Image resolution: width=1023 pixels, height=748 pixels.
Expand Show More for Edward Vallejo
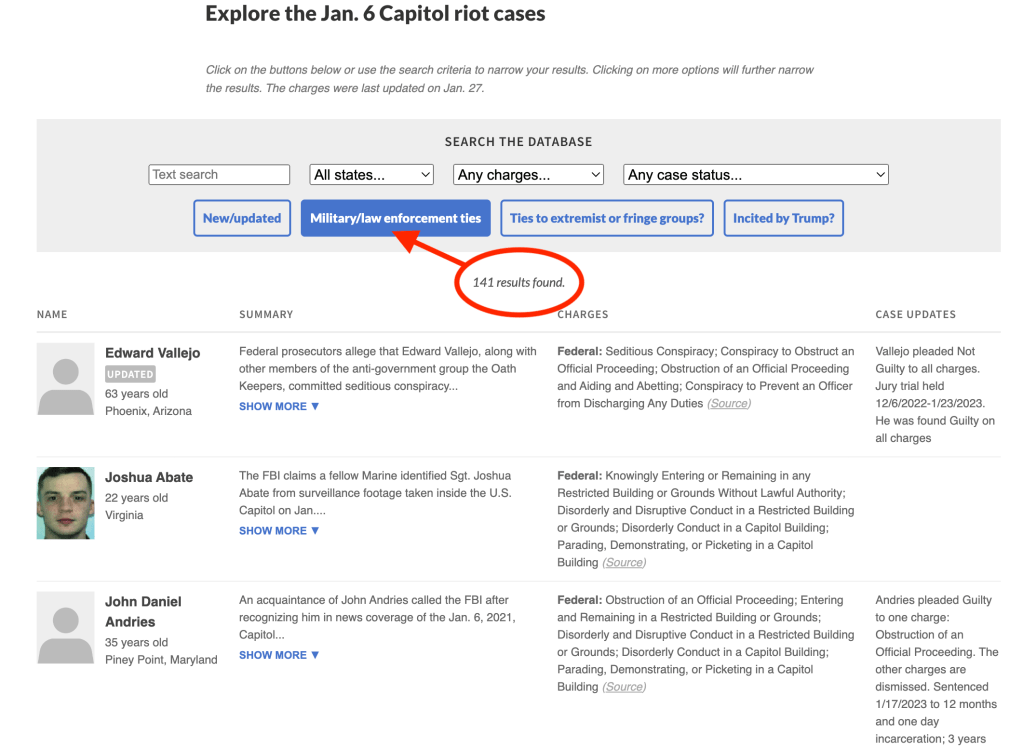[x=279, y=406]
